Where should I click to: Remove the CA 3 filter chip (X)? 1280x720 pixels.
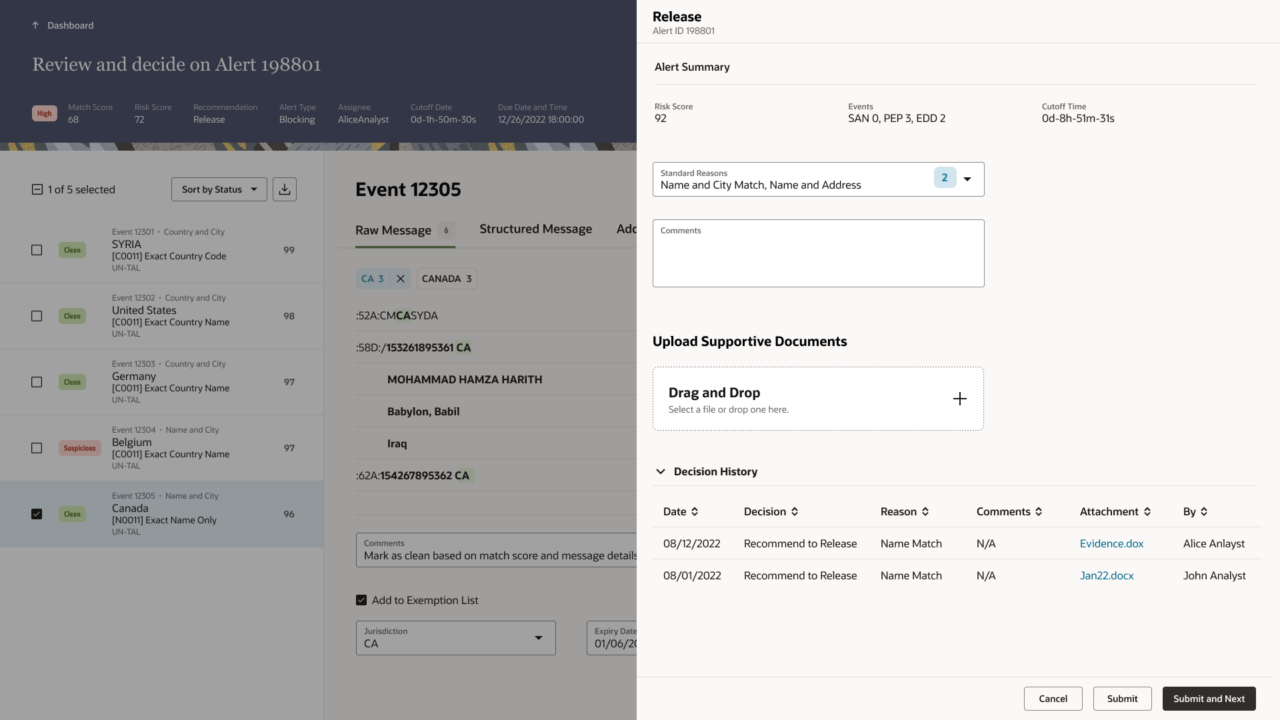tap(400, 279)
